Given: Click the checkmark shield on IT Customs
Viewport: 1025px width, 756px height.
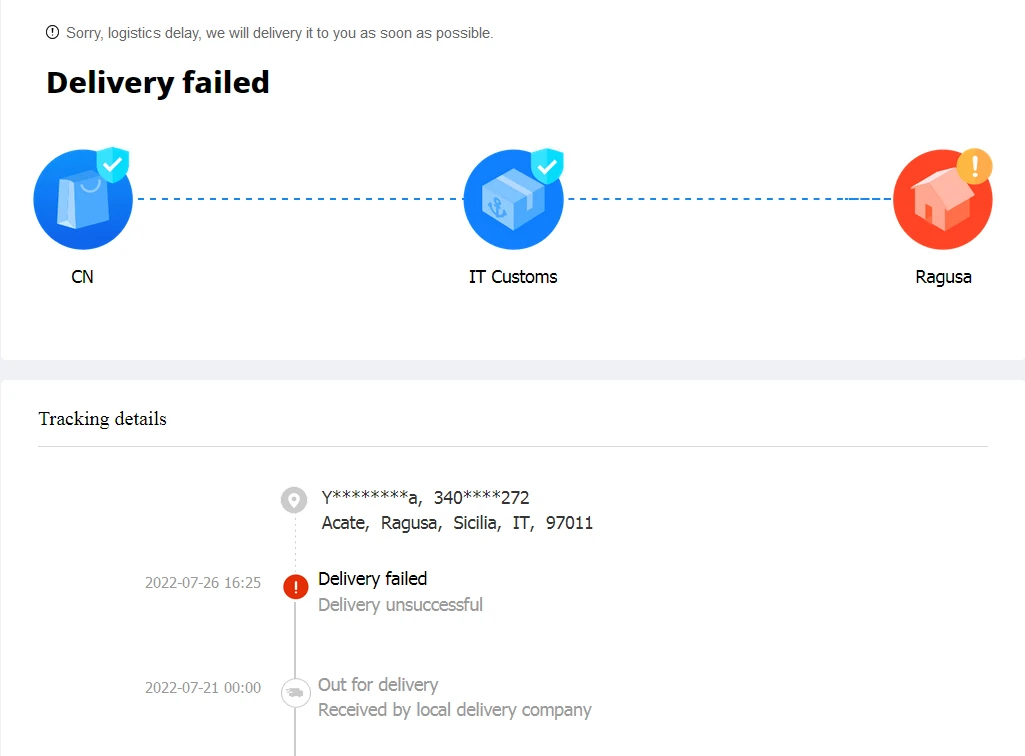Looking at the screenshot, I should point(546,165).
